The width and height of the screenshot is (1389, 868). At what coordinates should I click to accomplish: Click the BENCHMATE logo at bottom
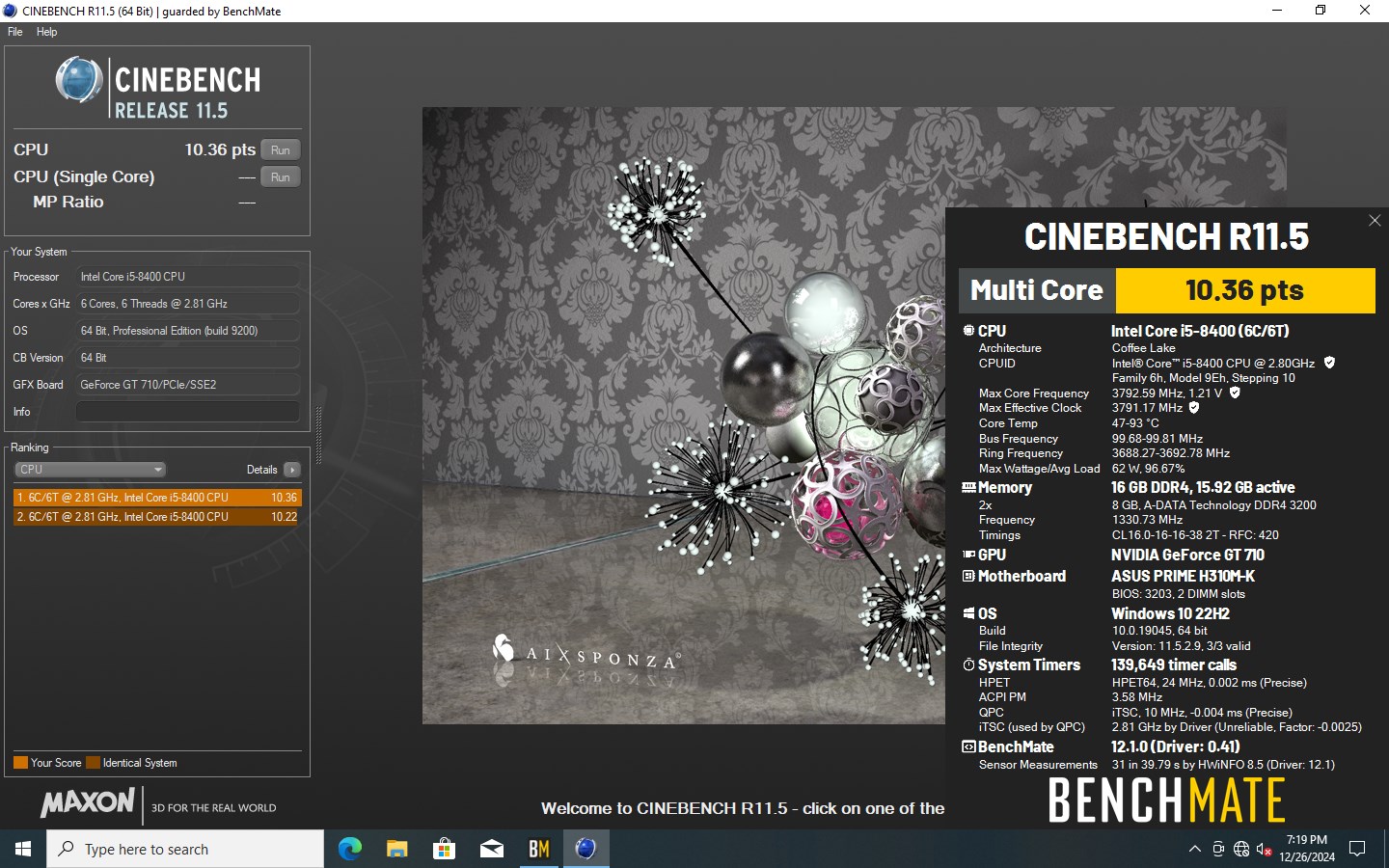coord(1166,800)
